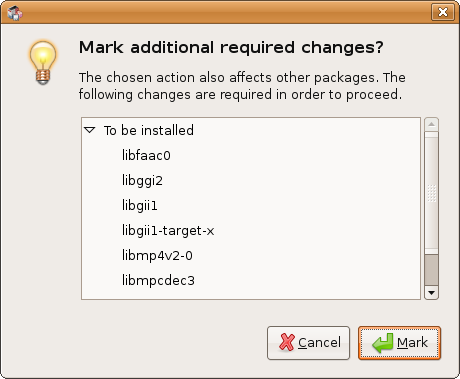This screenshot has height=379, width=460.
Task: Click the lightbulb hint icon
Action: click(43, 62)
